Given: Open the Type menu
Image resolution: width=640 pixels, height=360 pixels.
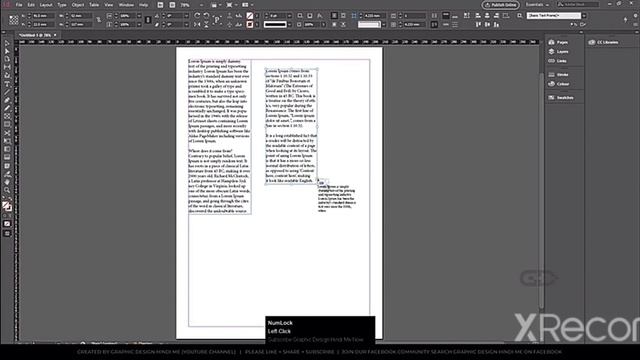Looking at the screenshot, I should (x=62, y=5).
